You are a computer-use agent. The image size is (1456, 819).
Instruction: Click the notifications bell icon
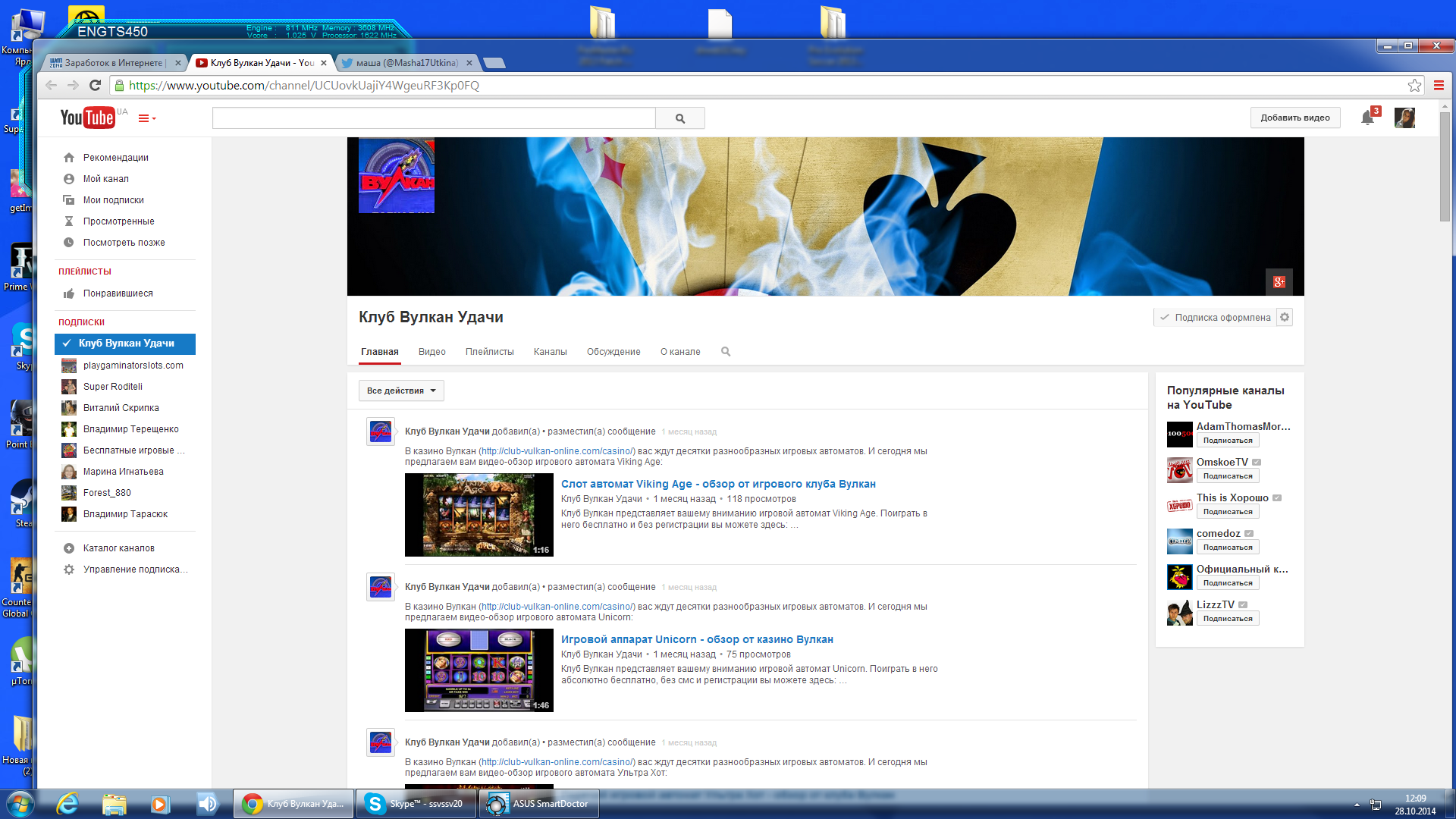pyautogui.click(x=1367, y=118)
